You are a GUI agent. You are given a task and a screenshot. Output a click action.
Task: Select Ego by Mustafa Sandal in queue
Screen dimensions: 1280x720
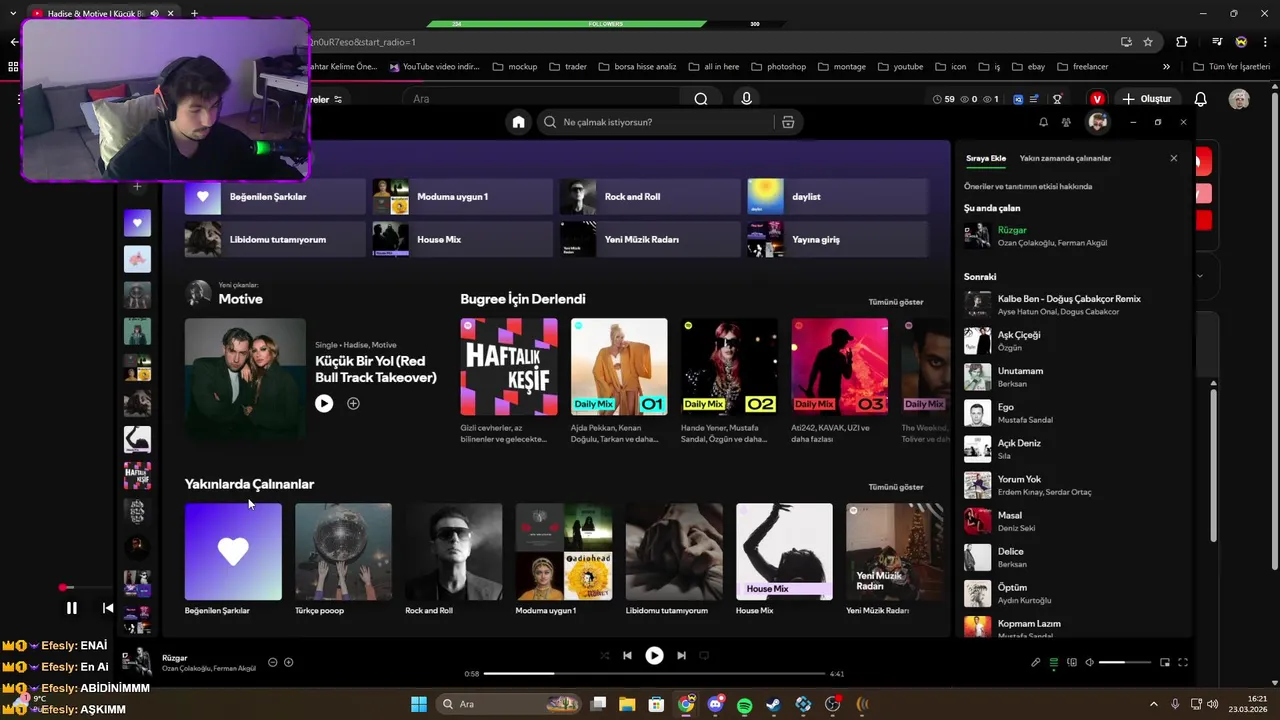click(1072, 413)
